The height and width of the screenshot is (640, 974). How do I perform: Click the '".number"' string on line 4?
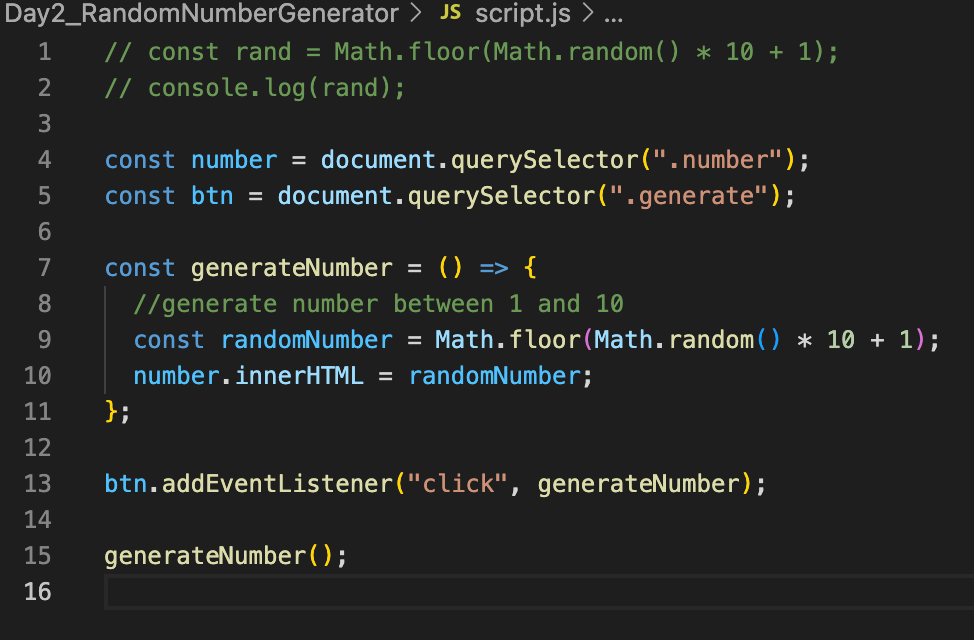pos(717,160)
